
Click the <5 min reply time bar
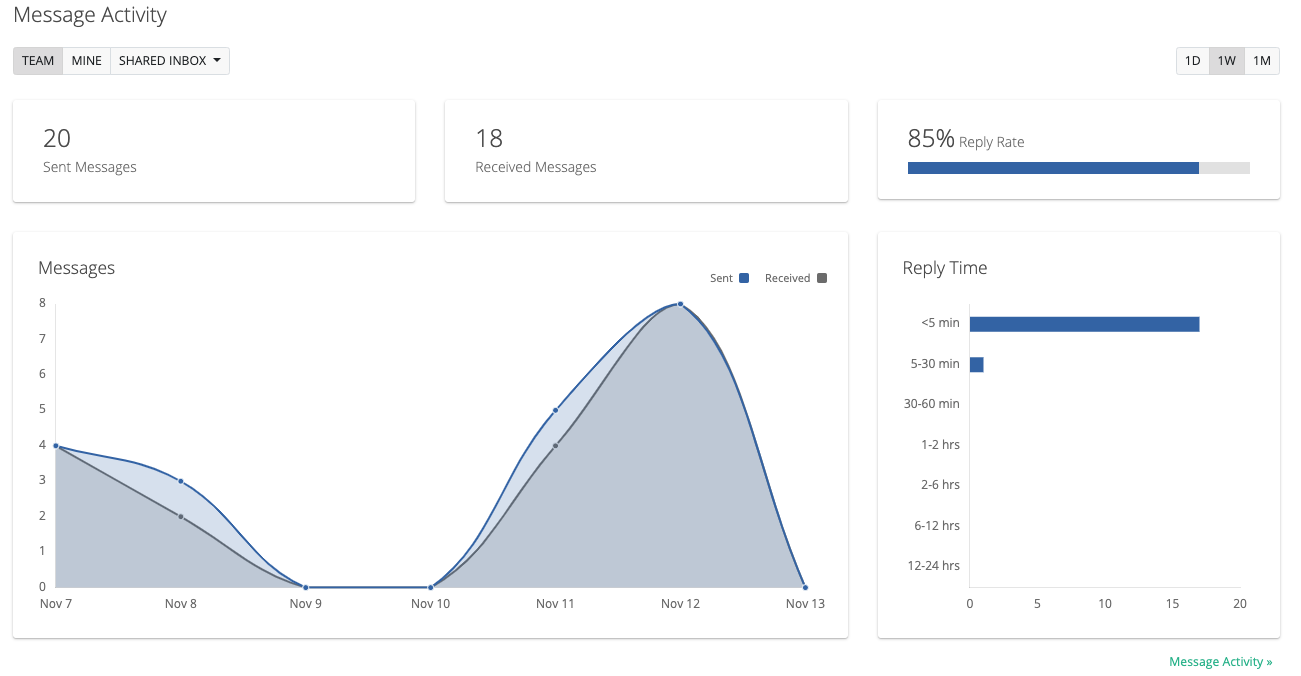(x=1084, y=324)
